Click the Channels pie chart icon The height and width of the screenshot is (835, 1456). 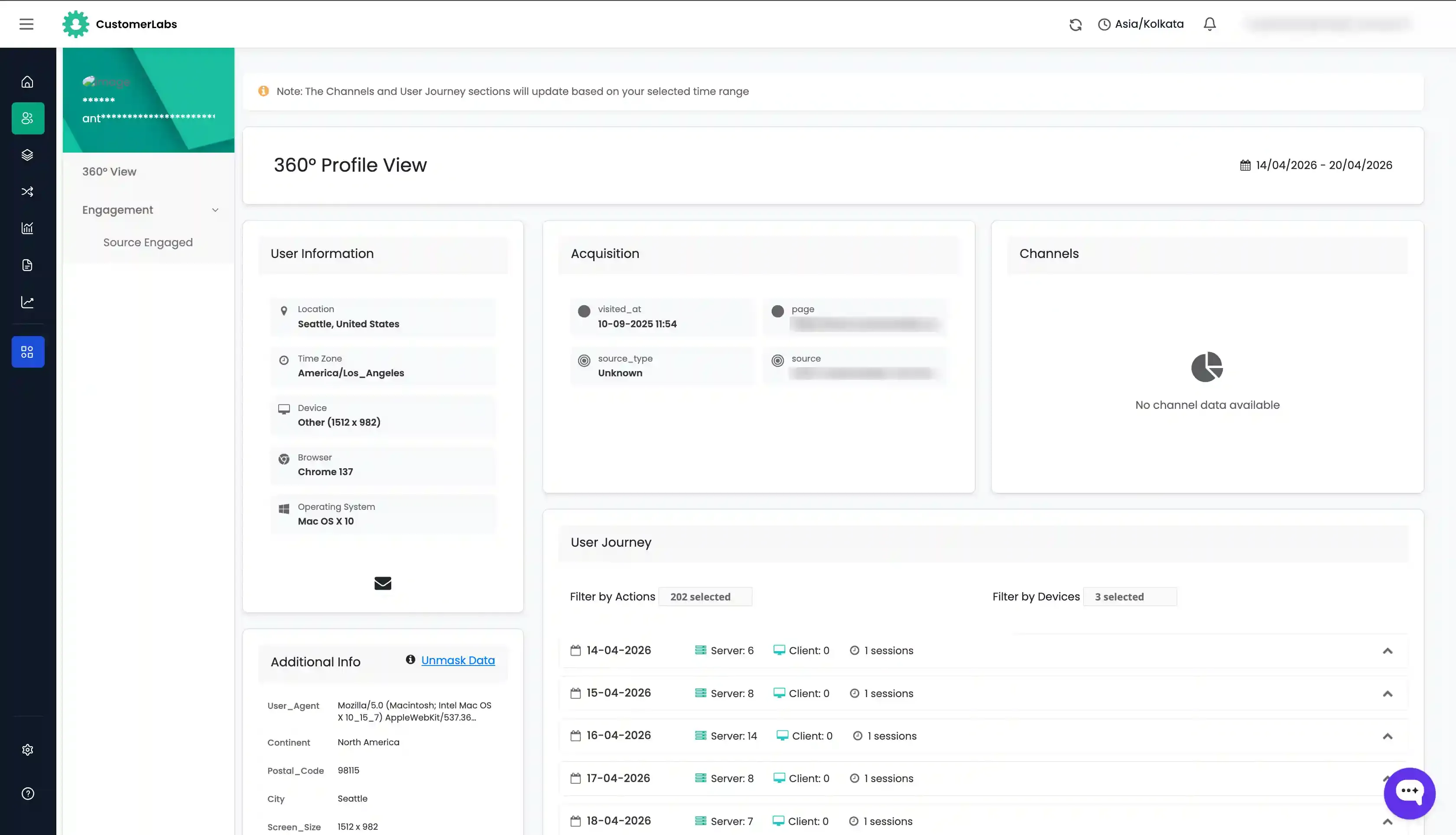click(1207, 367)
